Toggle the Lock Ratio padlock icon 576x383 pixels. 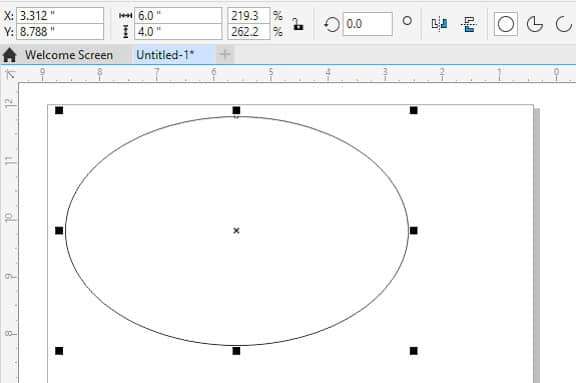[298, 24]
